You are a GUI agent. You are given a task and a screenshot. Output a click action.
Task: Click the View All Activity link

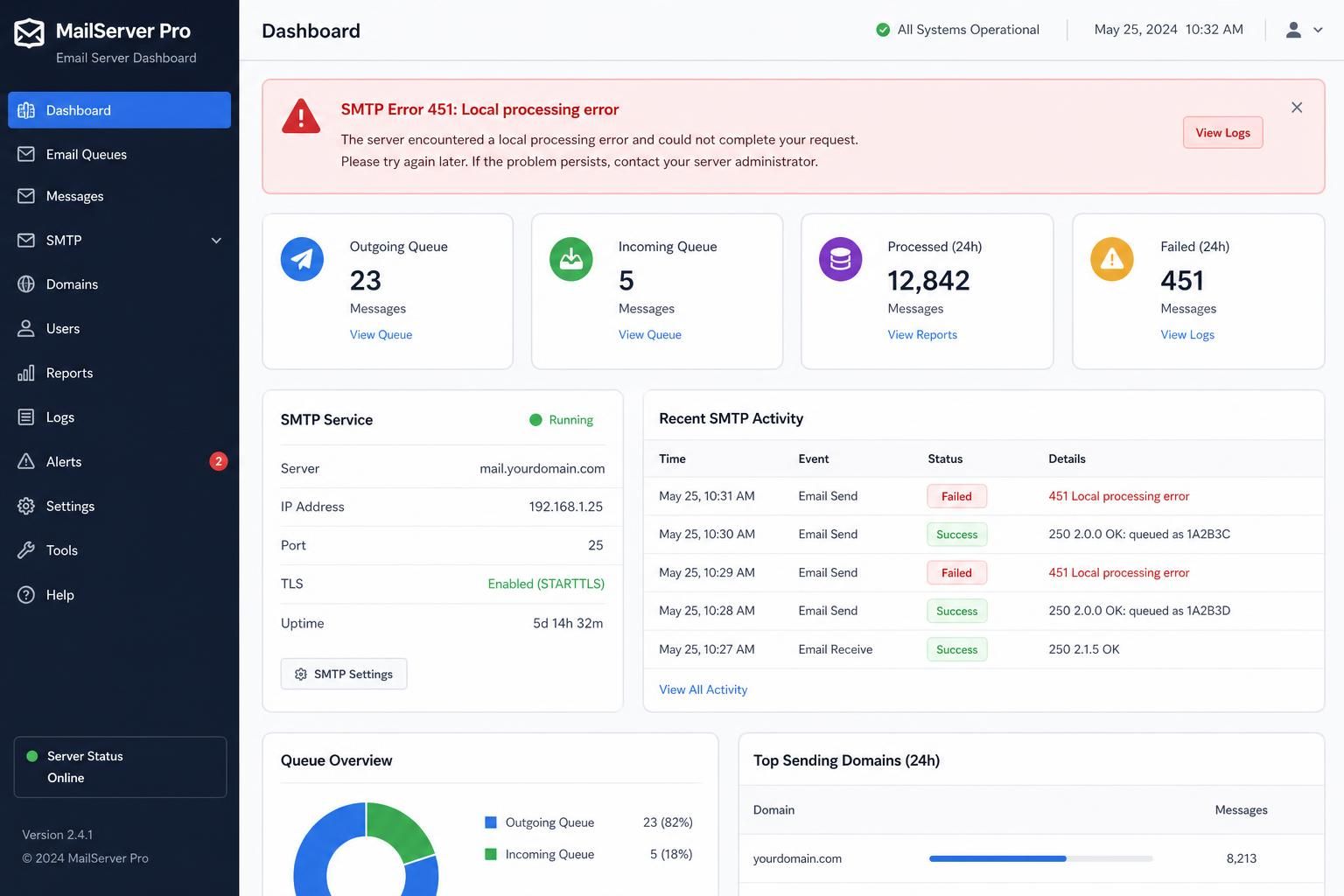click(x=703, y=689)
